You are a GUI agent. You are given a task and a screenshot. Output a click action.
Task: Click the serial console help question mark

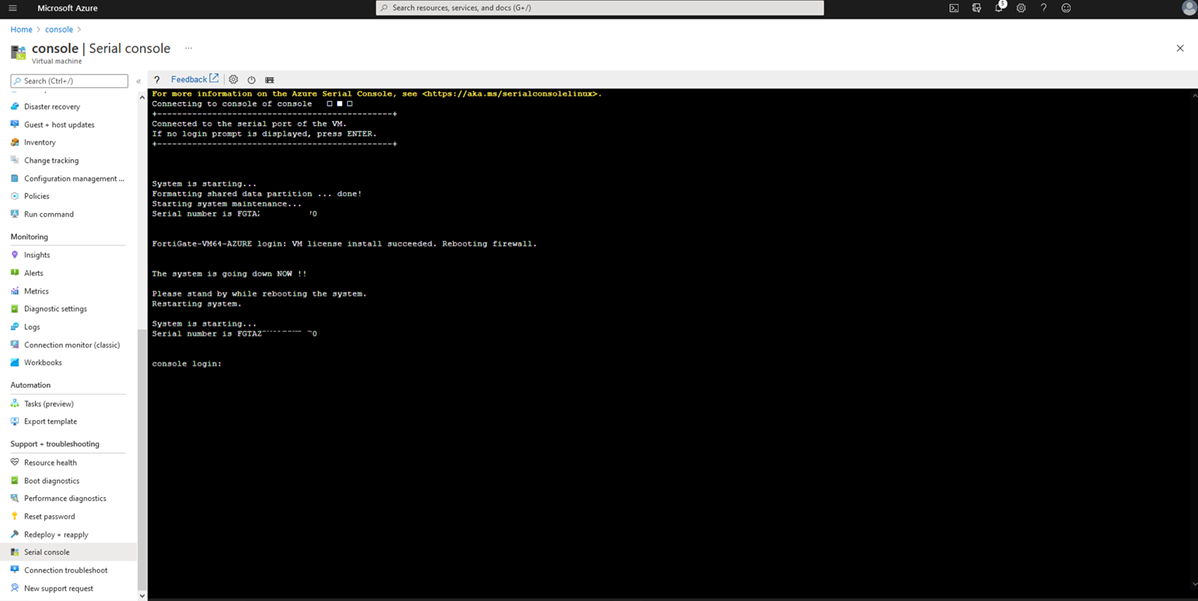pos(157,79)
